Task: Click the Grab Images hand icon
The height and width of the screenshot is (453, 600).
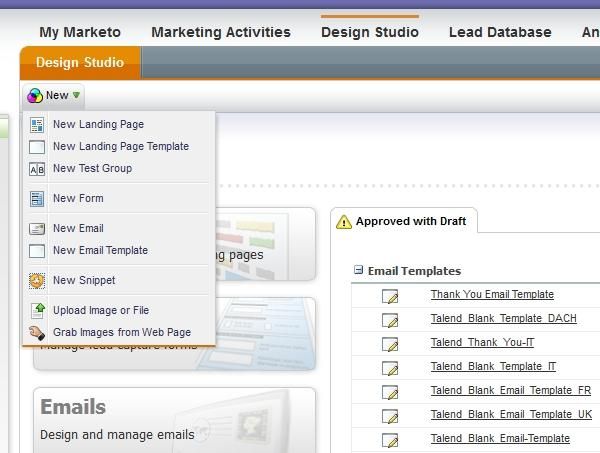Action: 37,332
